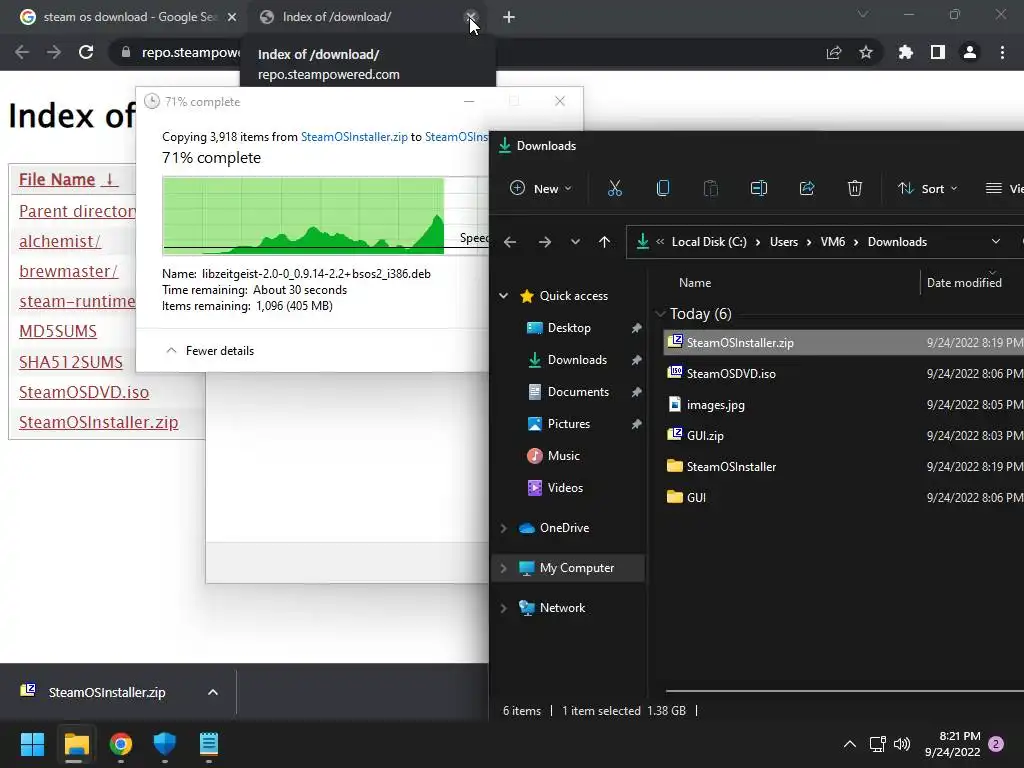Image resolution: width=1024 pixels, height=768 pixels.
Task: Click the Share icon in Explorer toolbar
Action: (x=807, y=189)
